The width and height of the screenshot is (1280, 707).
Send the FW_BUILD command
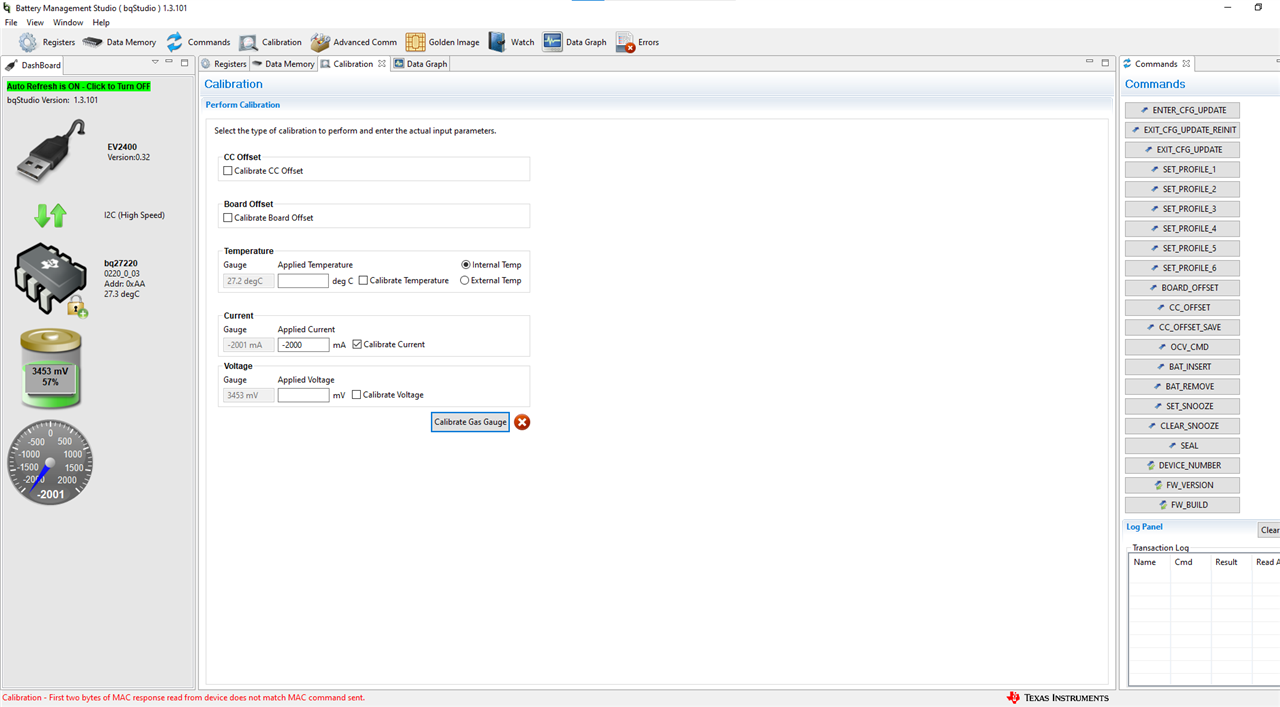[x=1182, y=505]
